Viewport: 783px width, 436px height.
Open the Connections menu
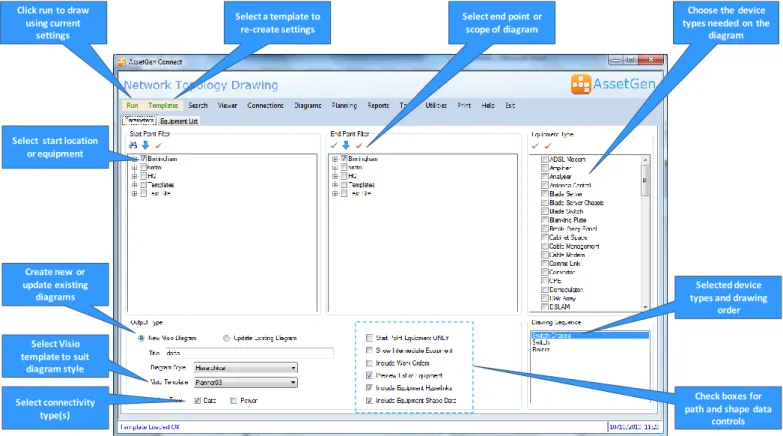(265, 105)
